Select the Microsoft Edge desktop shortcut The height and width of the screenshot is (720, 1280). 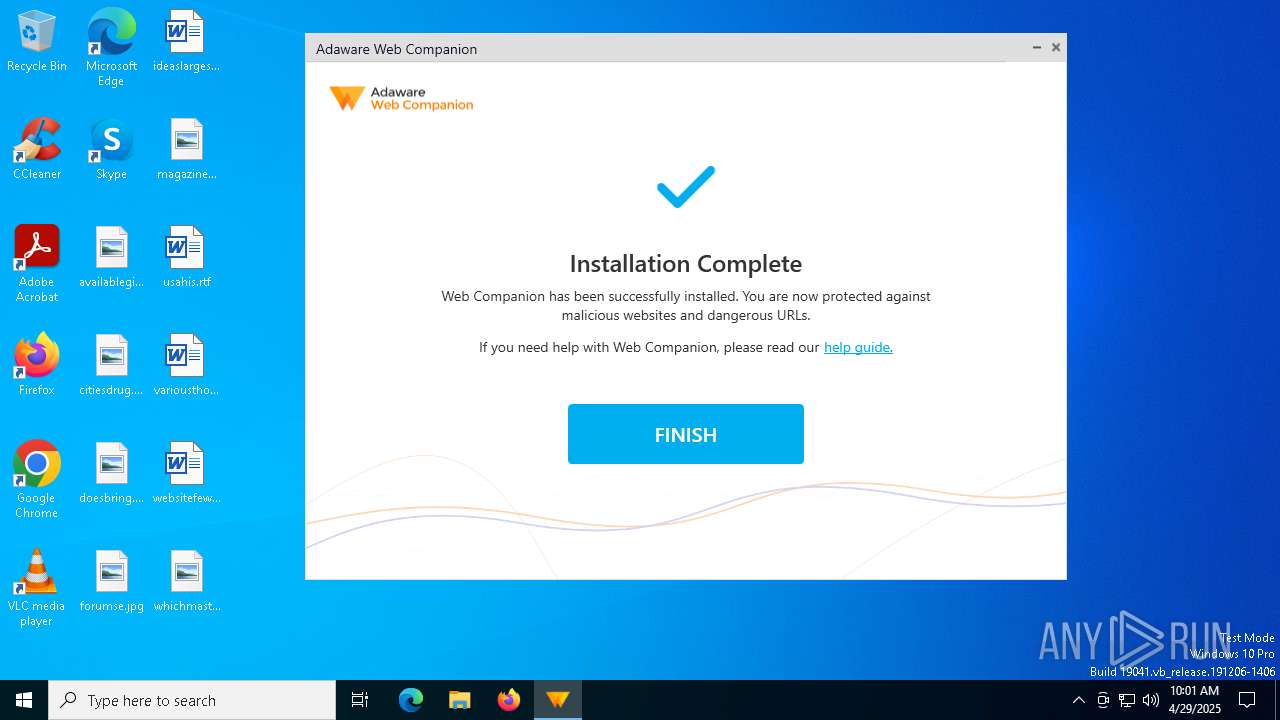click(x=111, y=48)
